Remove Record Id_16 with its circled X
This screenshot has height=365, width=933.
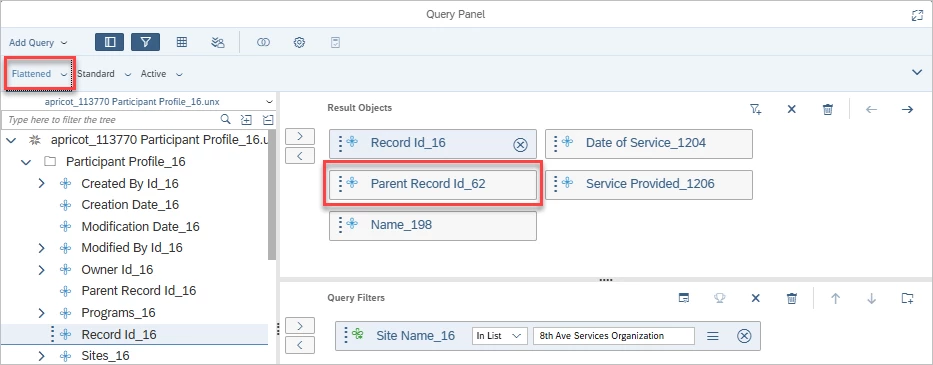[520, 144]
